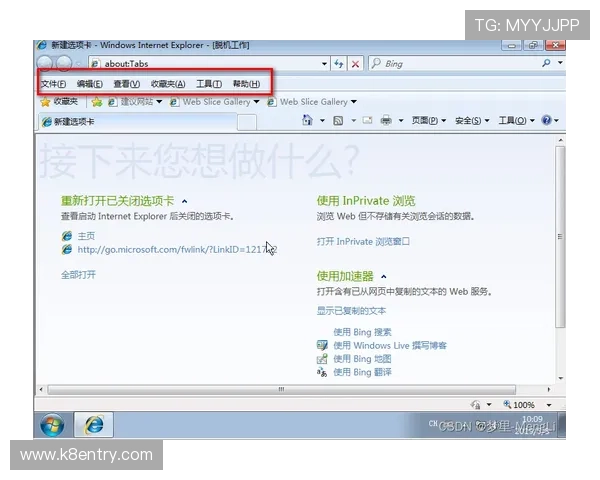This screenshot has height=480, width=600.
Task: Open the Print dropdown arrow
Action: (x=401, y=121)
